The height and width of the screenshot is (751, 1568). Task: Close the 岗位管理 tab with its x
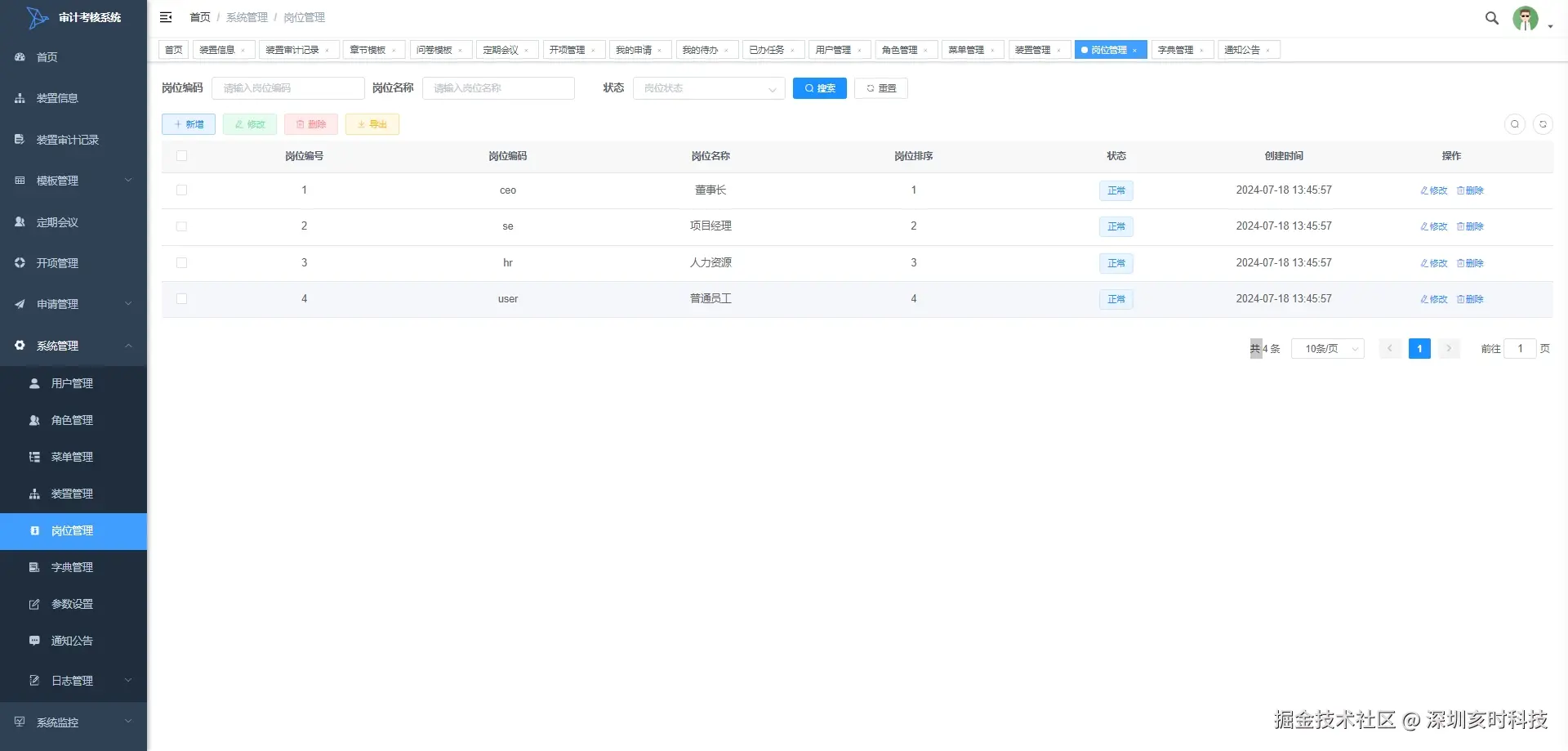click(1134, 51)
